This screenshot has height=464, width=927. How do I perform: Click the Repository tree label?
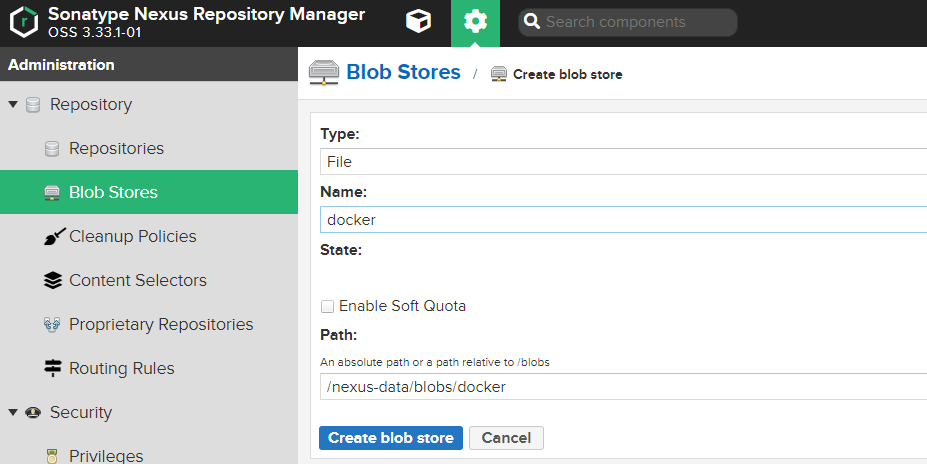click(x=91, y=105)
